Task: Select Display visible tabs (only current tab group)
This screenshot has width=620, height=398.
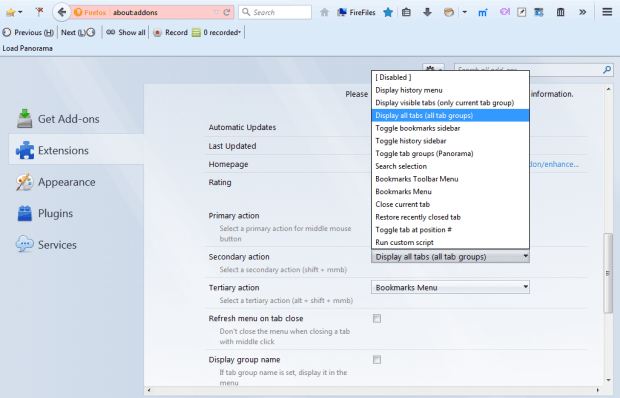Action: (450, 103)
